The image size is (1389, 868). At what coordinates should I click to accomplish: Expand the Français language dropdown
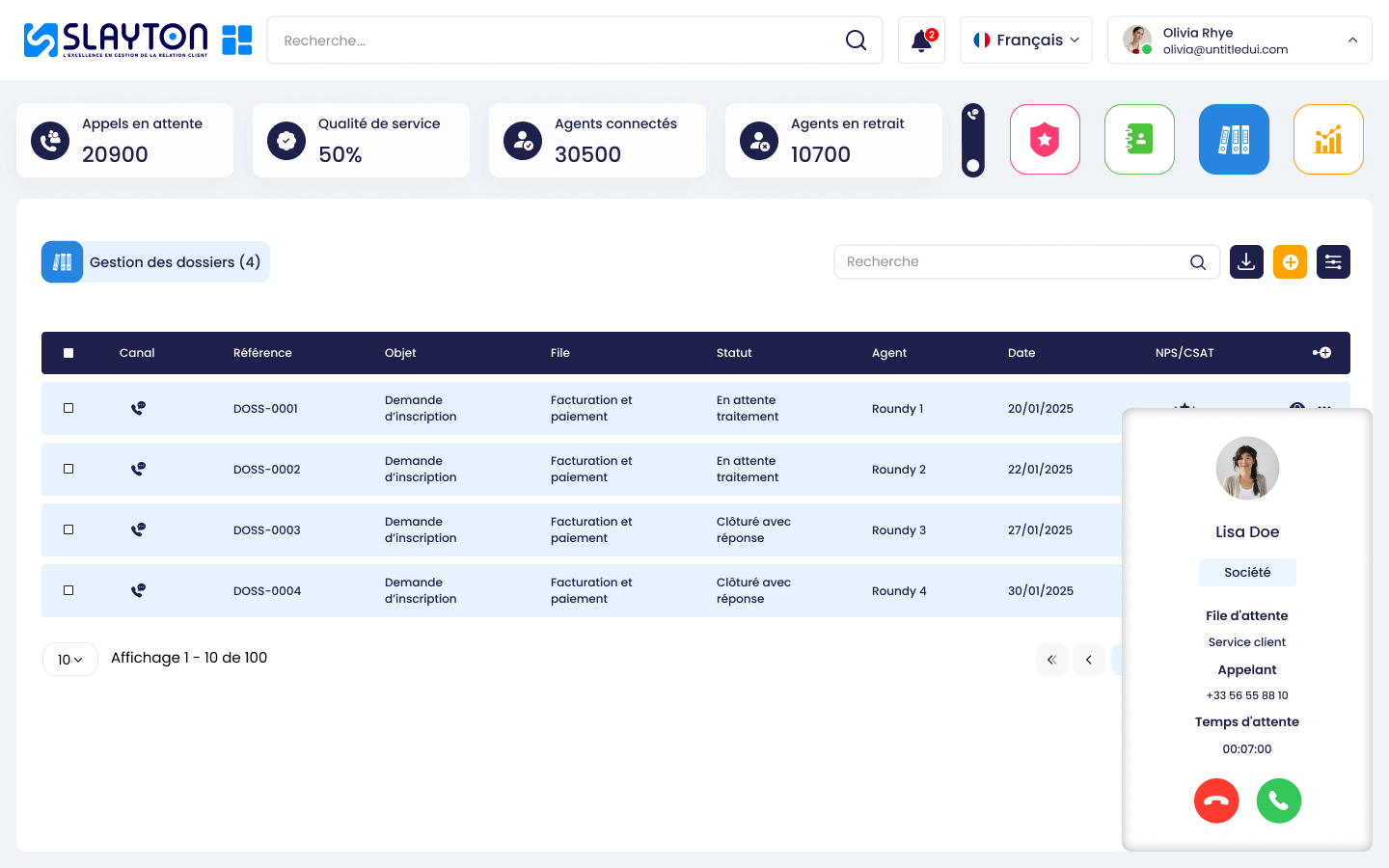(1025, 41)
